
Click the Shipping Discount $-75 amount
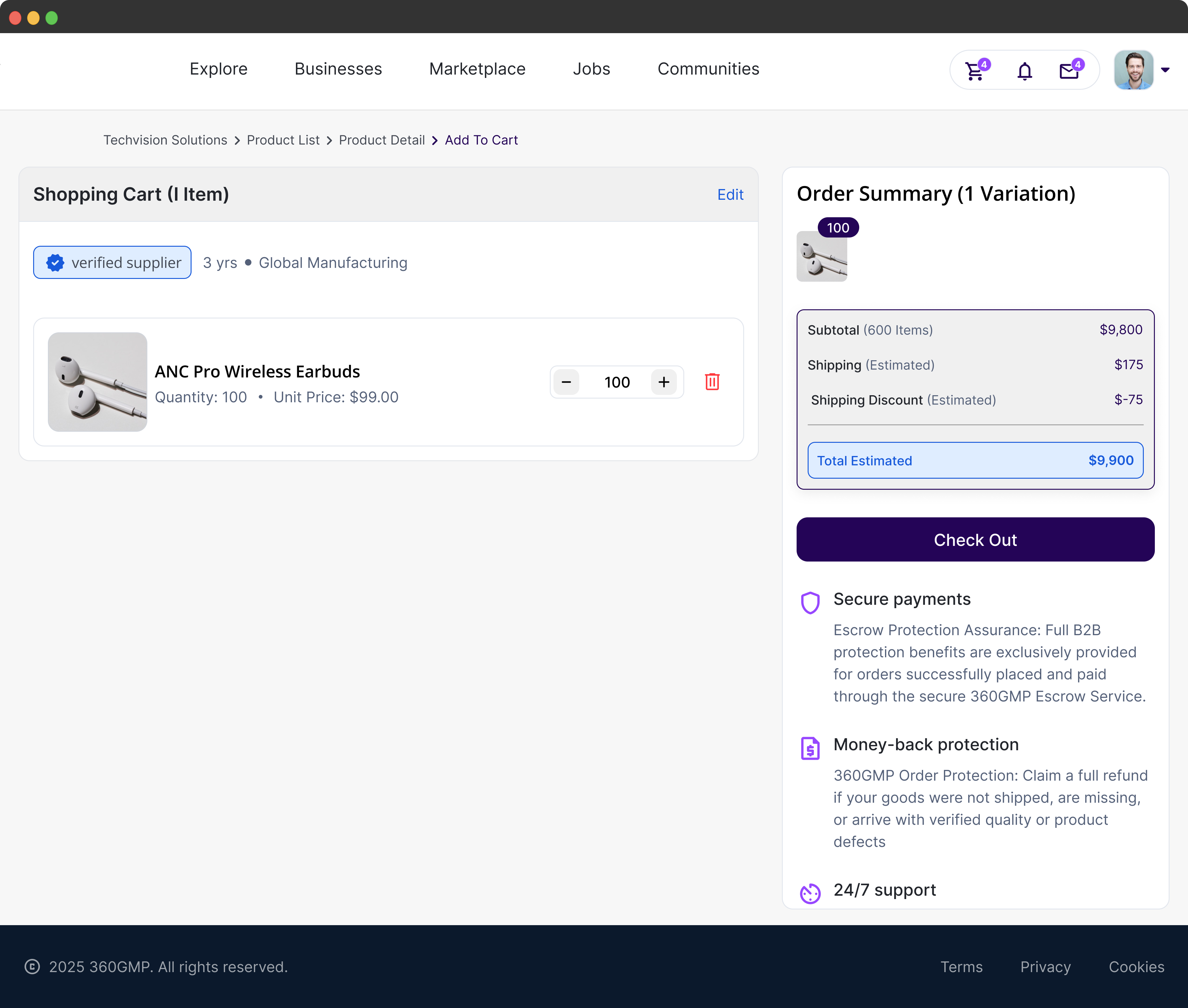(1128, 400)
